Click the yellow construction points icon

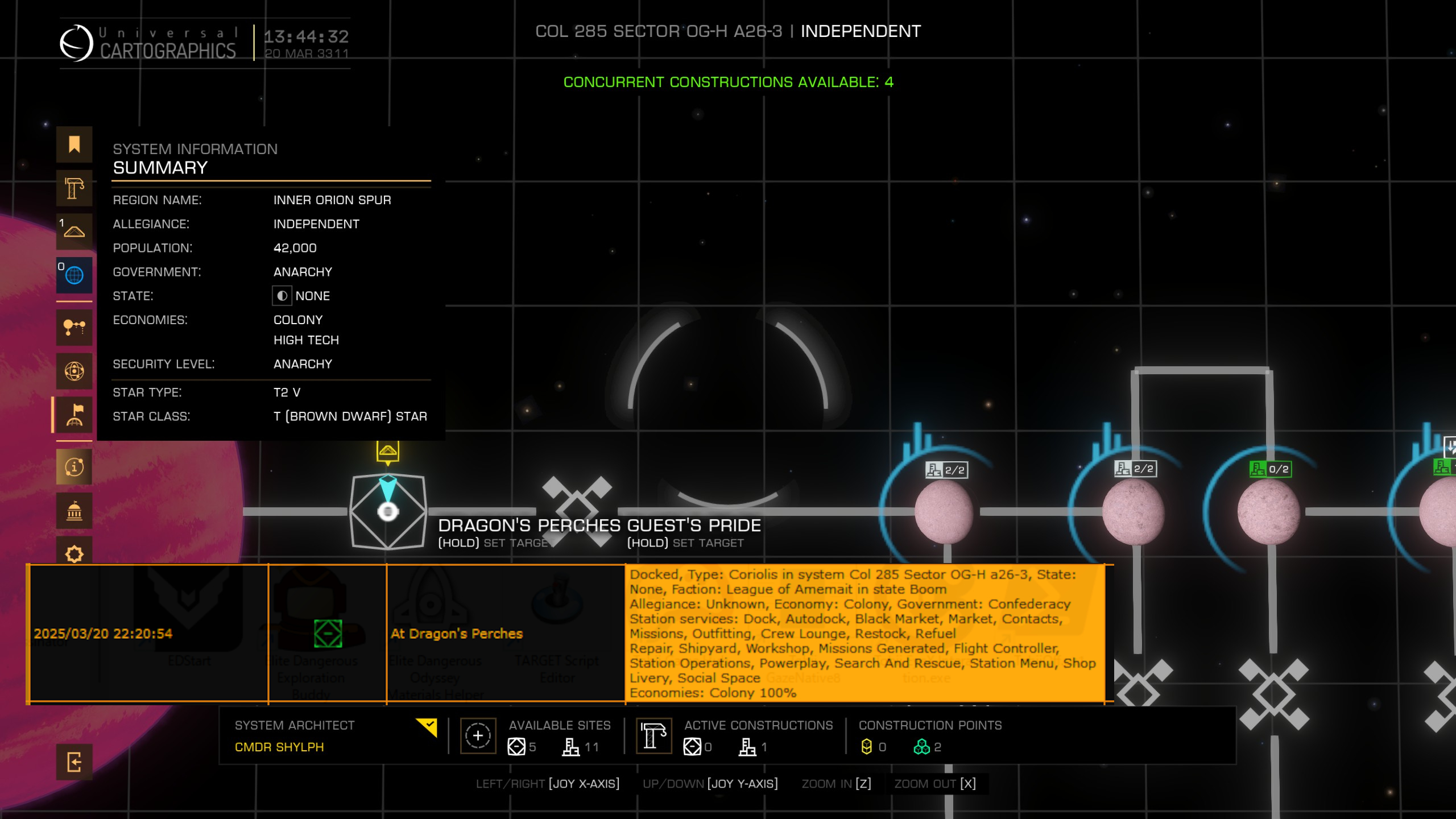pos(866,747)
